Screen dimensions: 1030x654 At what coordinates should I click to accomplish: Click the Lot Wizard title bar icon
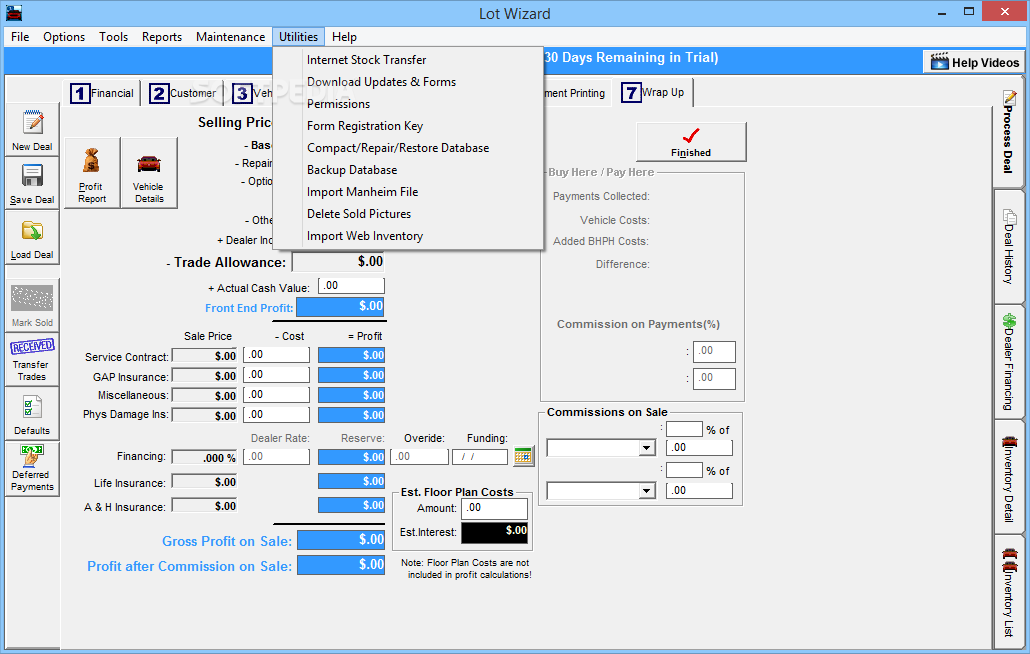(x=13, y=12)
